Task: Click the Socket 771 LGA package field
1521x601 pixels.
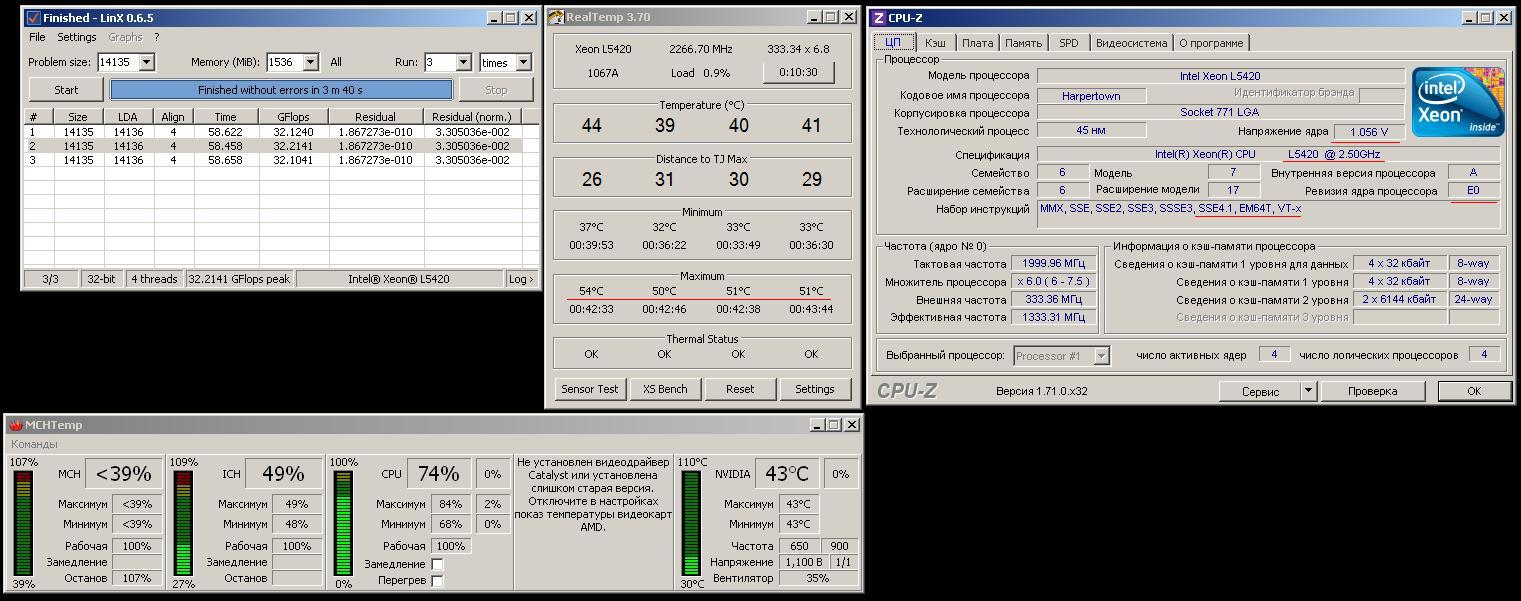Action: click(x=1220, y=112)
